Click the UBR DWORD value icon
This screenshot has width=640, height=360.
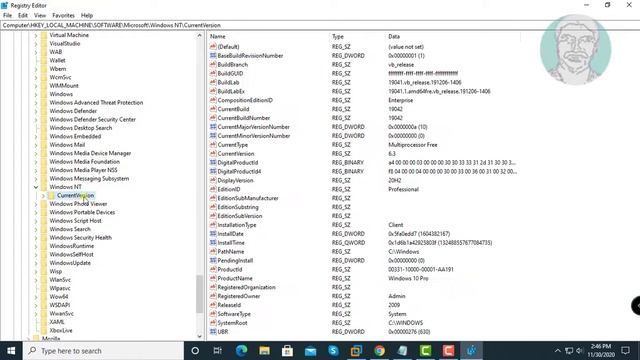213,332
